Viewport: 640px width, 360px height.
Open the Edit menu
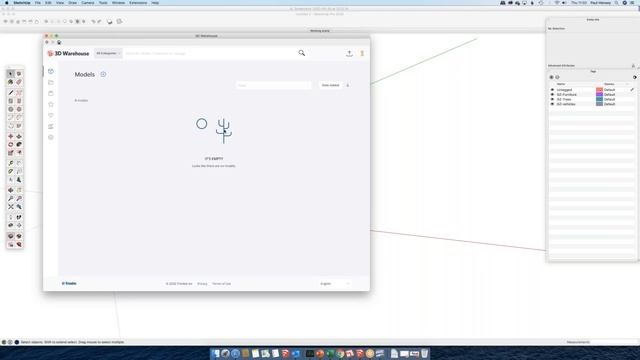48,3
